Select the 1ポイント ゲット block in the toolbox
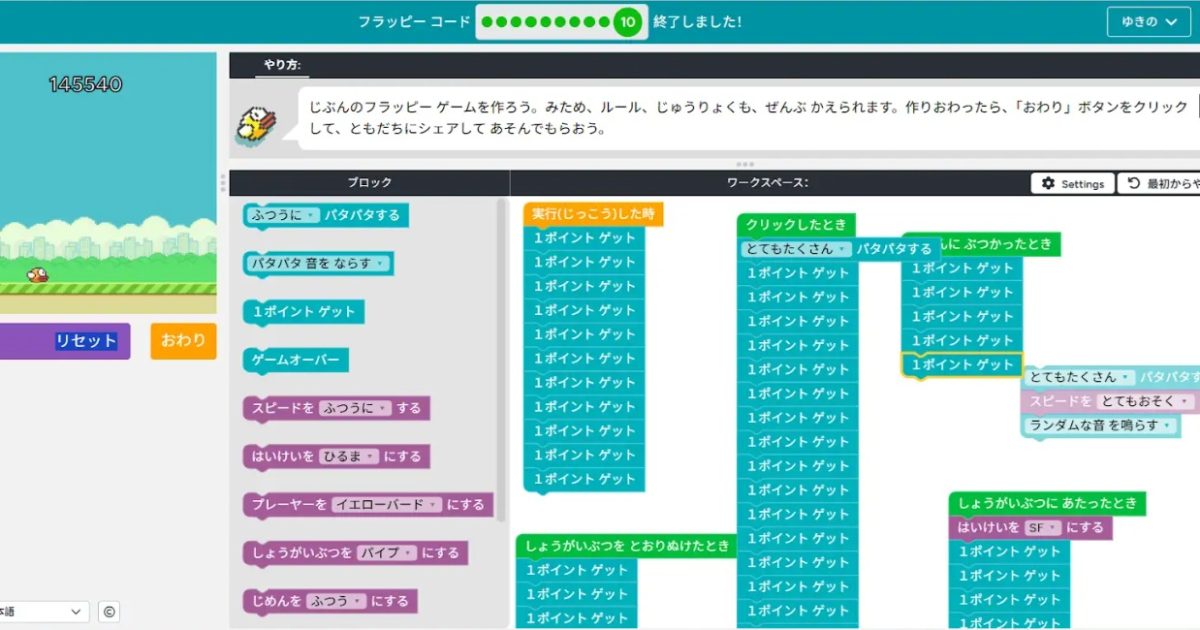Viewport: 1200px width, 630px height. (x=303, y=312)
